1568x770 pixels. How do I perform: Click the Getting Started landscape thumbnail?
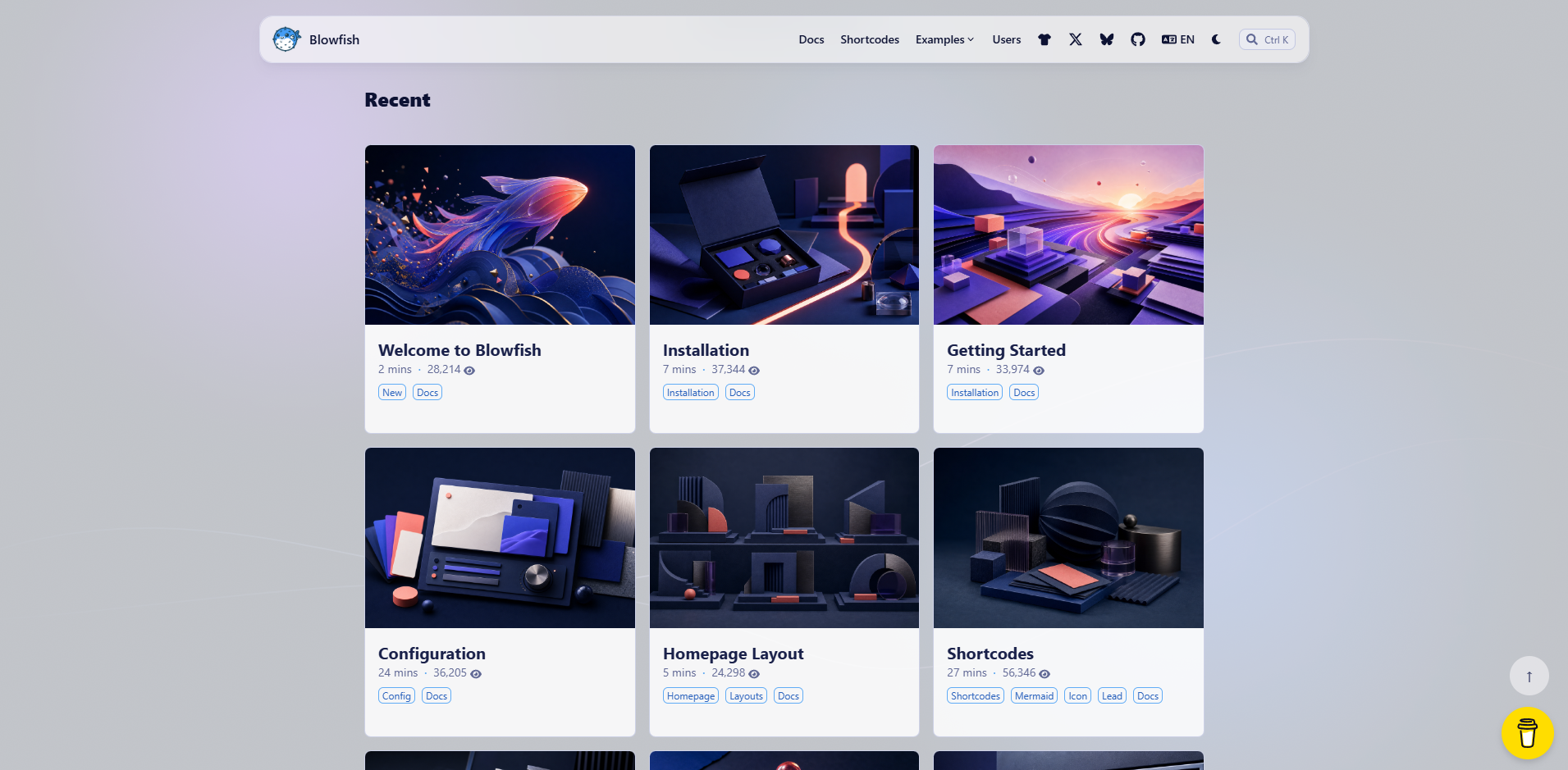click(x=1068, y=235)
